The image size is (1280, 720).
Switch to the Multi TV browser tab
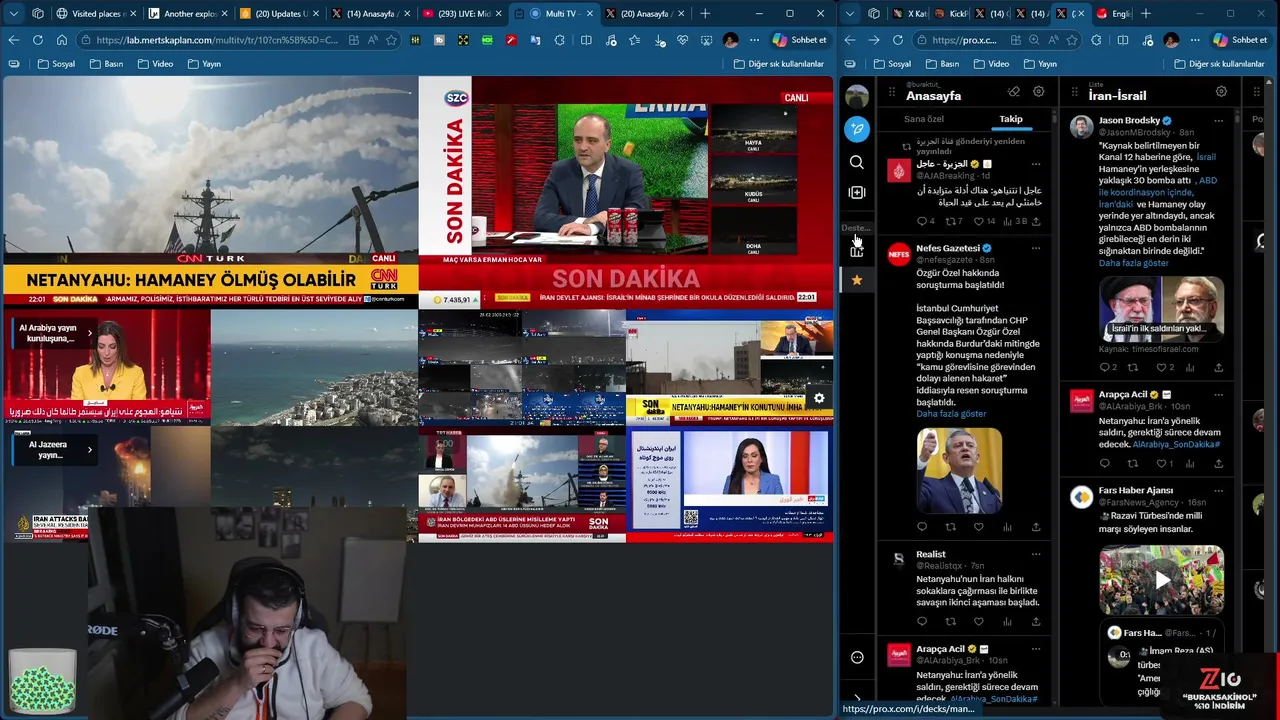coord(553,13)
